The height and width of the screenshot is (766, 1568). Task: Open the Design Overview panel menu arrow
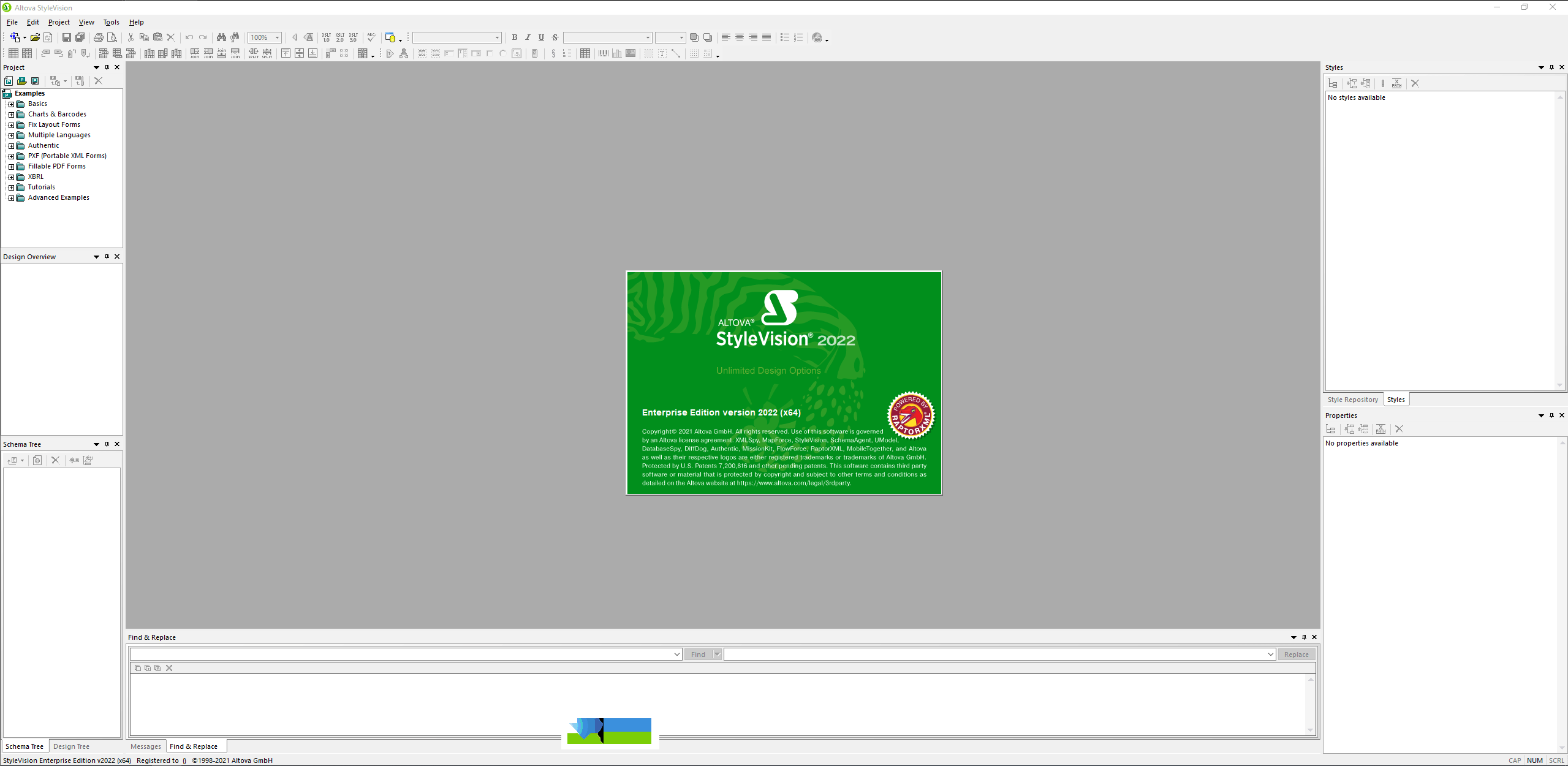(x=96, y=257)
